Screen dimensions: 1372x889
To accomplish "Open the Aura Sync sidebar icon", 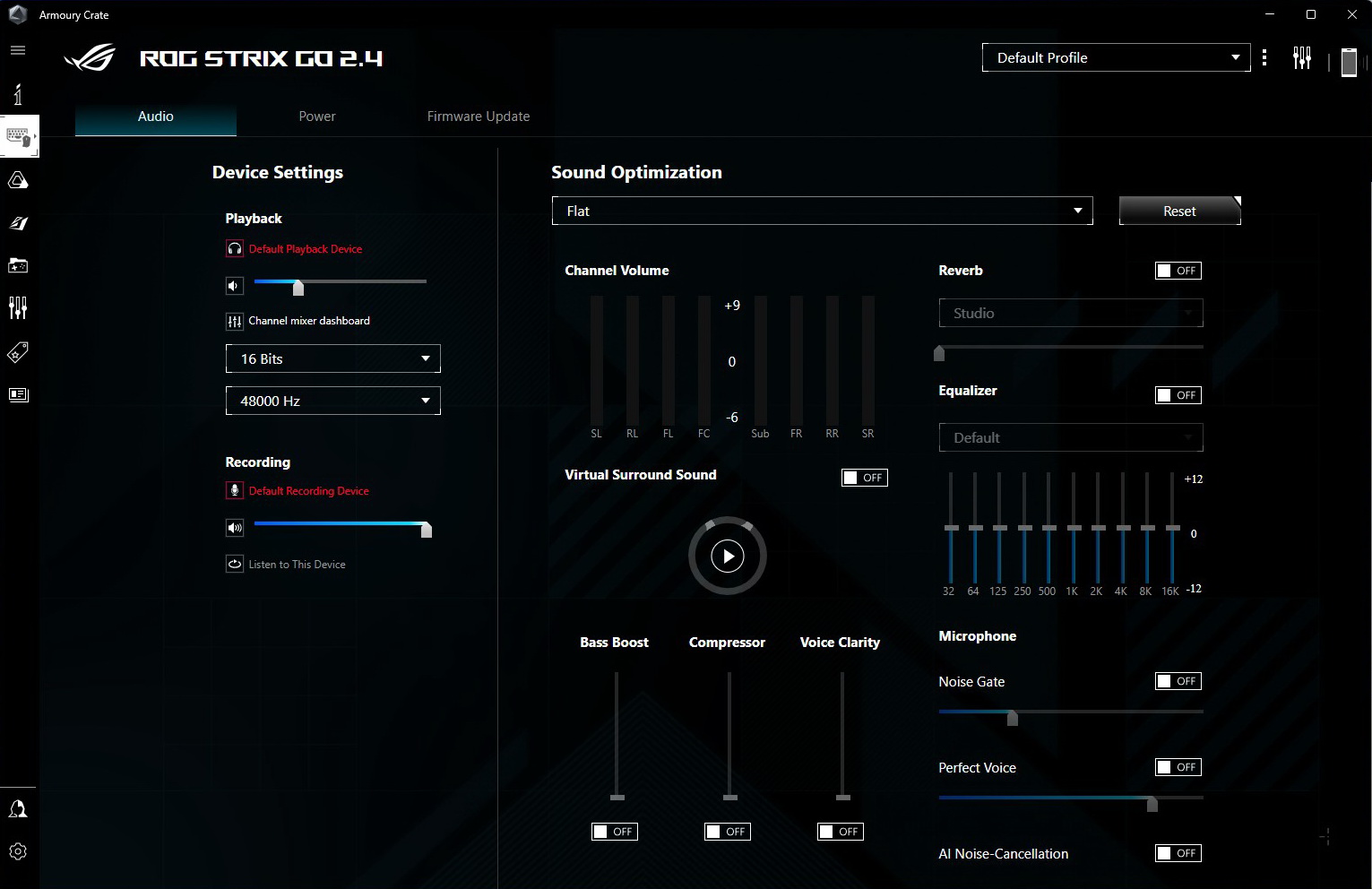I will [x=18, y=181].
